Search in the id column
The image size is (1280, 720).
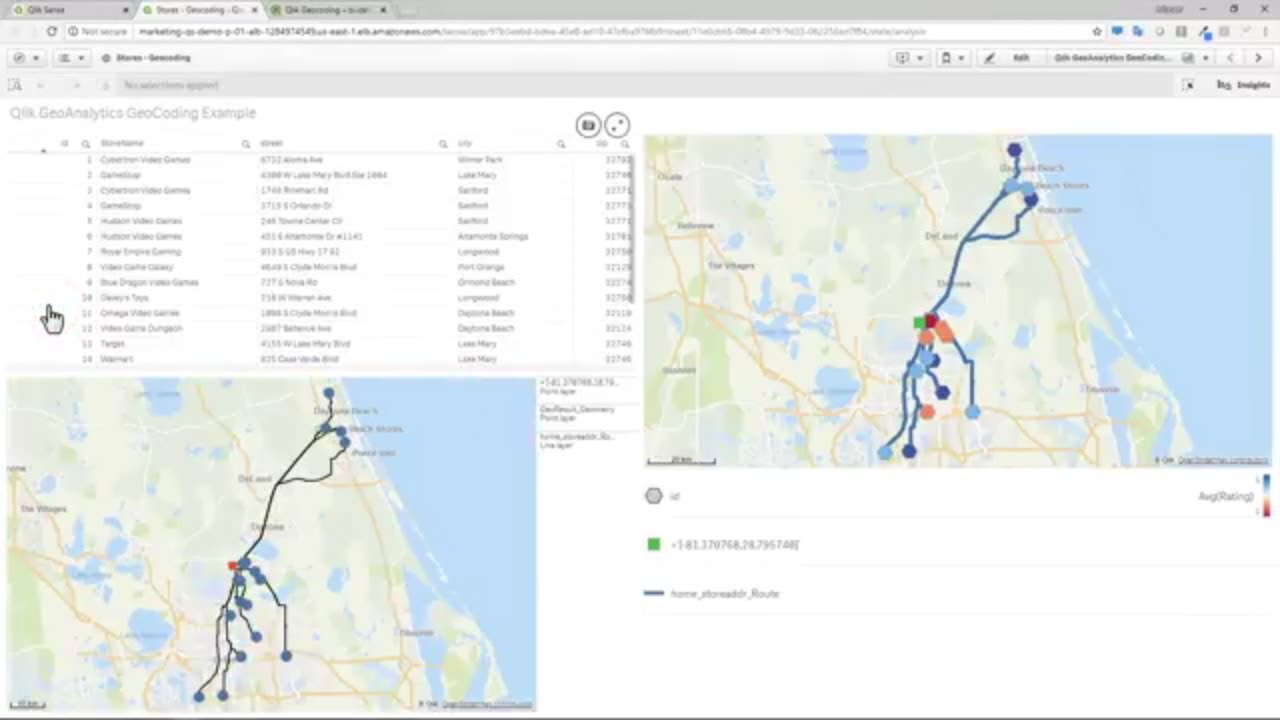click(86, 144)
